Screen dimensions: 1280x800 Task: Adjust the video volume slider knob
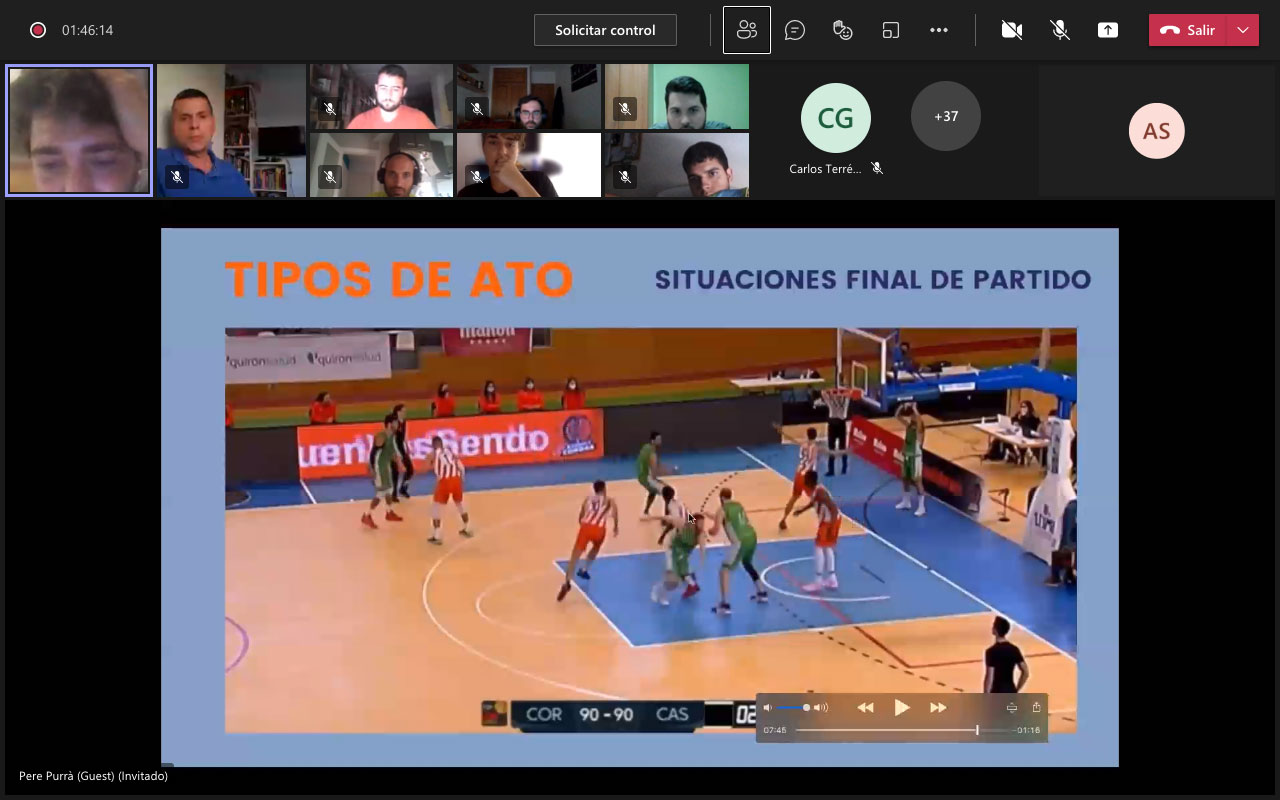pyautogui.click(x=806, y=707)
